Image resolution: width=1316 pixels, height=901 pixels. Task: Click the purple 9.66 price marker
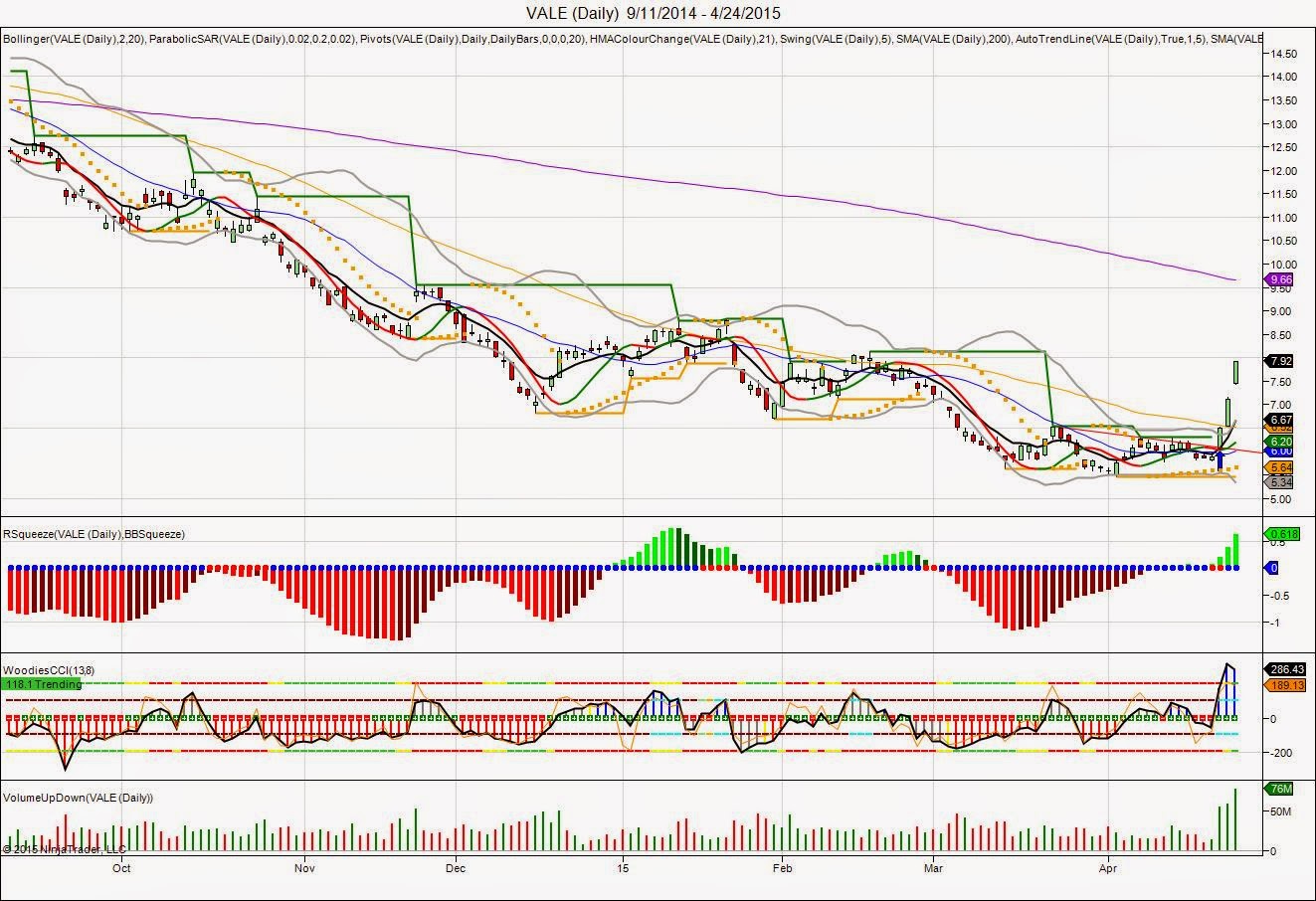pyautogui.click(x=1279, y=280)
